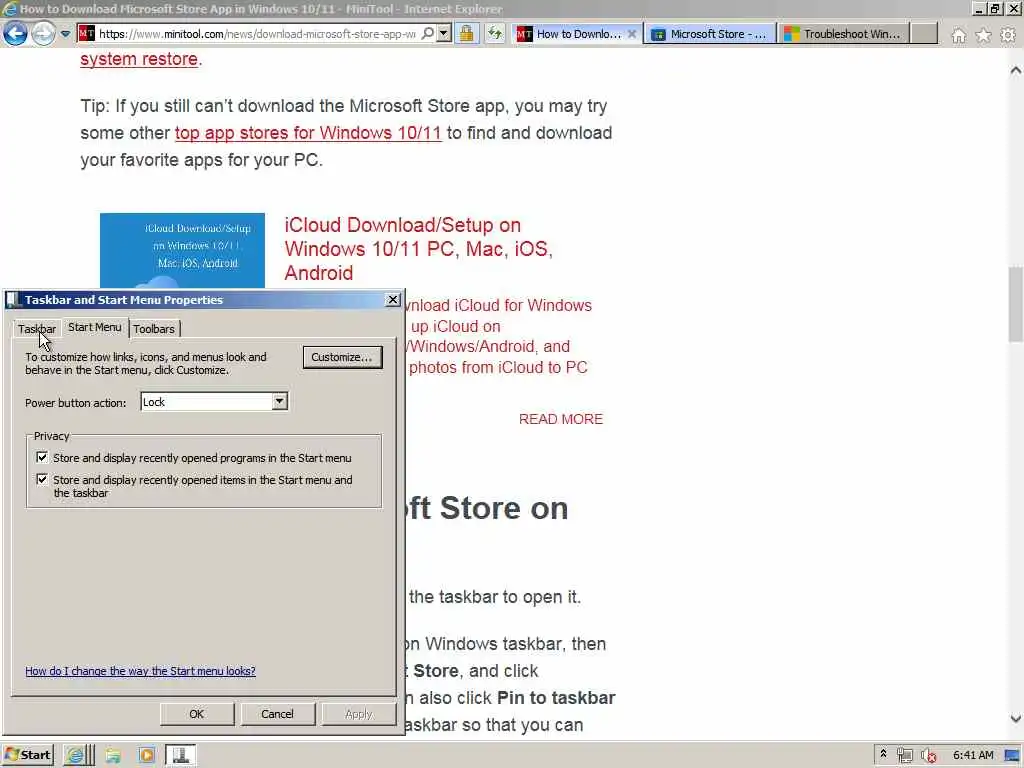1024x768 pixels.
Task: Open Favorites star icon in IE
Action: (983, 35)
